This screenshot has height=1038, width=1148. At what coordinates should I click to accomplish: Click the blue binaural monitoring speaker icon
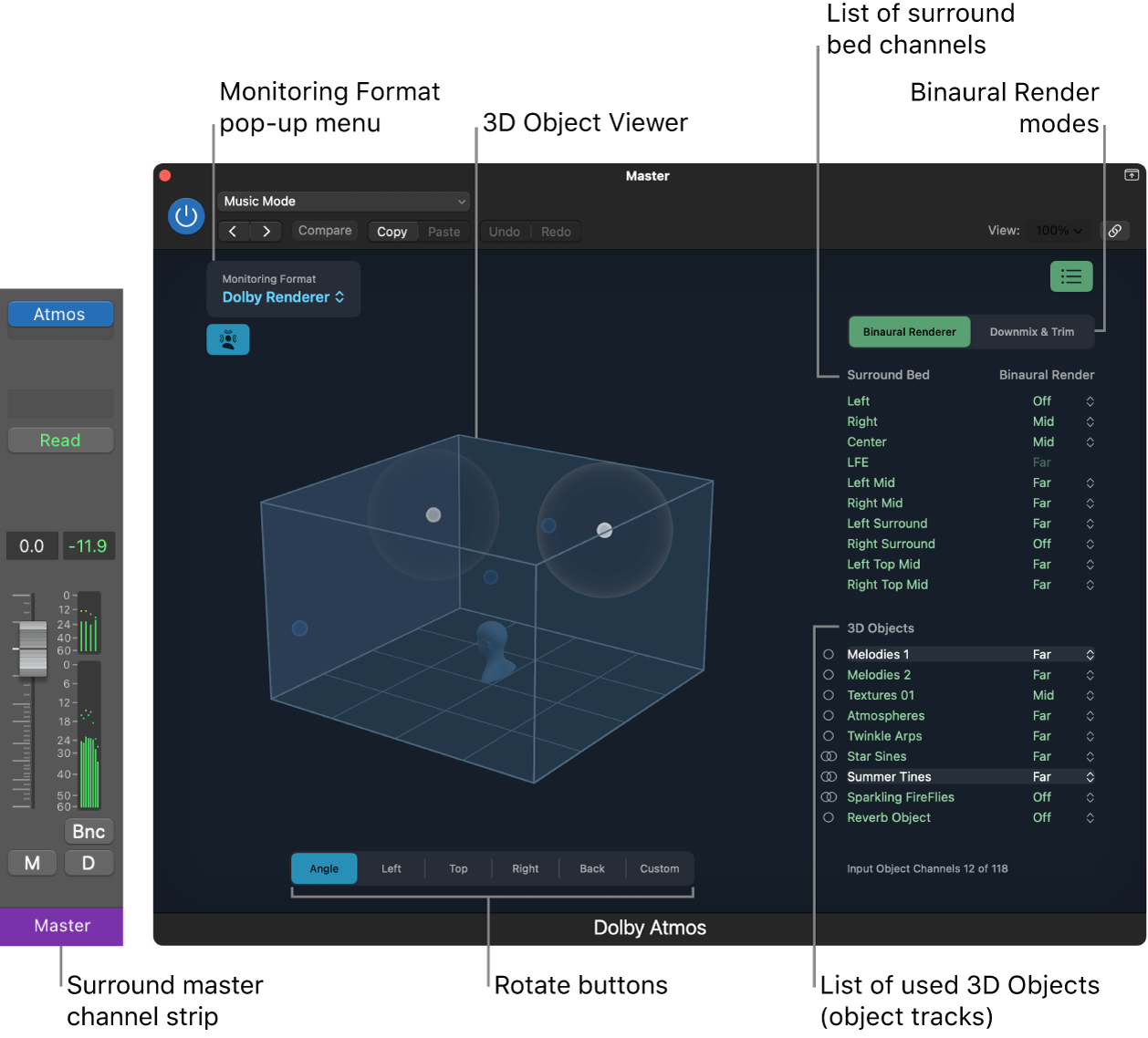(x=227, y=338)
